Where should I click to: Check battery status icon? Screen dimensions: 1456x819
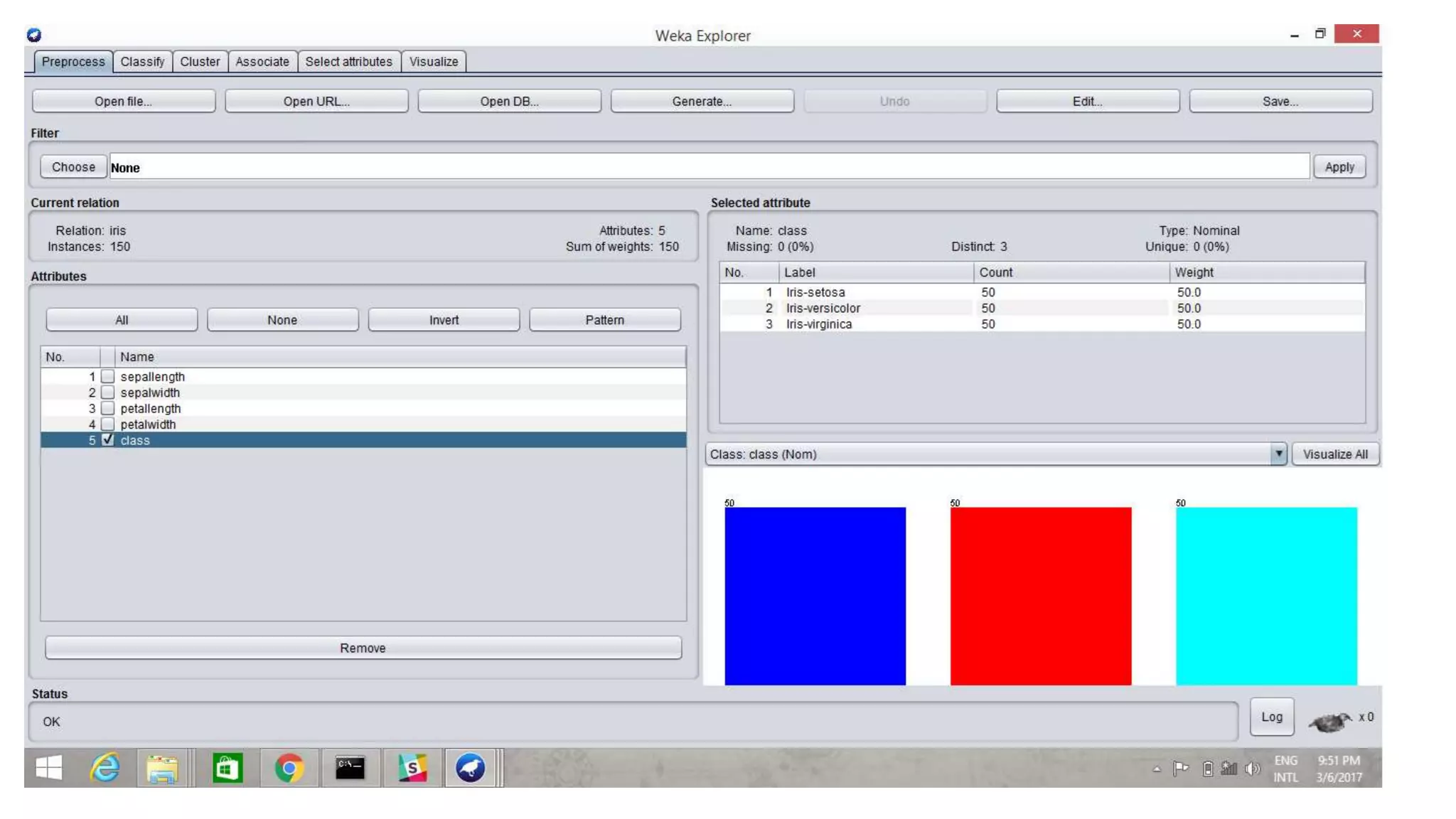pos(1208,769)
